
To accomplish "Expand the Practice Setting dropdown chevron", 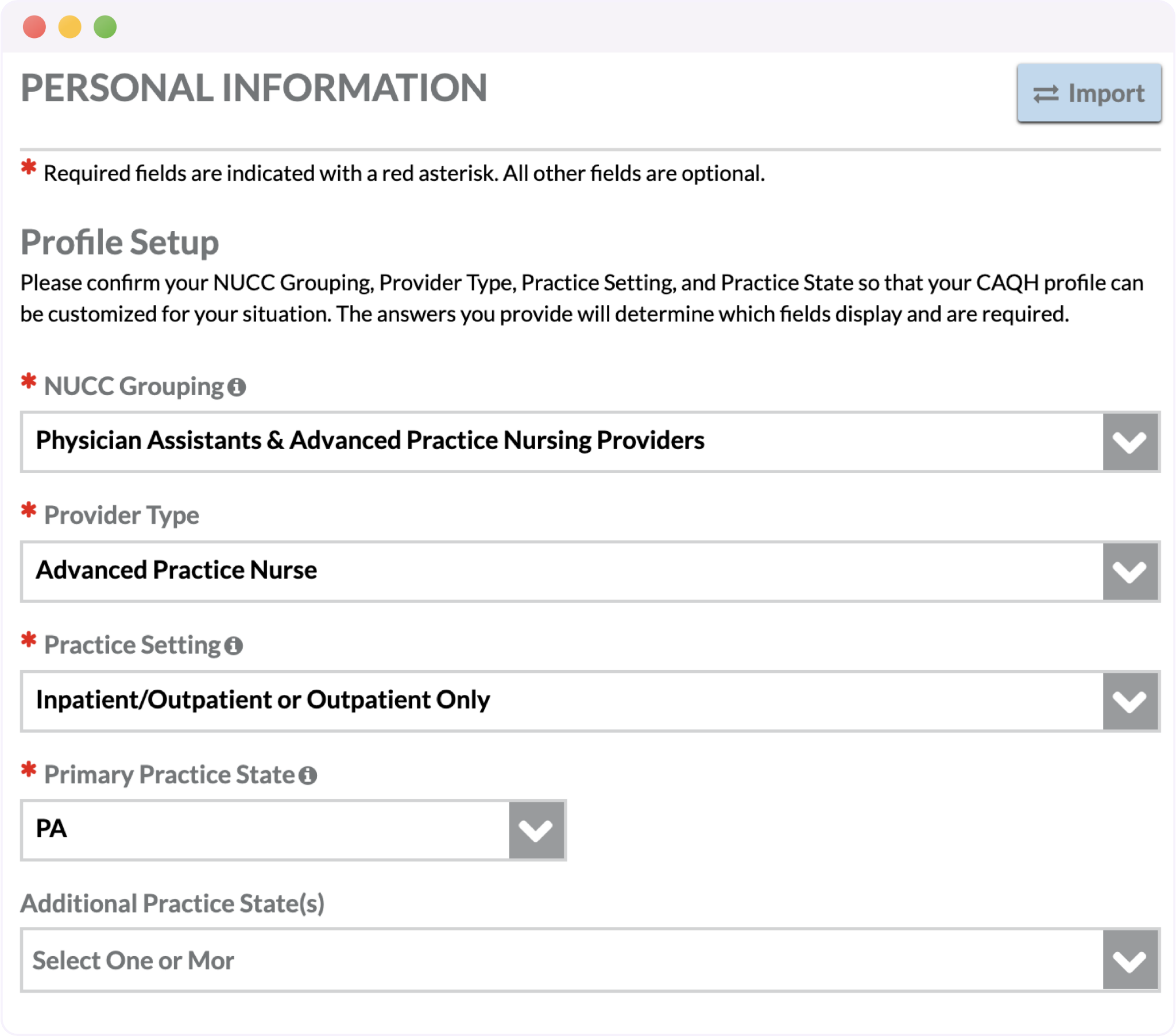I will (1130, 701).
